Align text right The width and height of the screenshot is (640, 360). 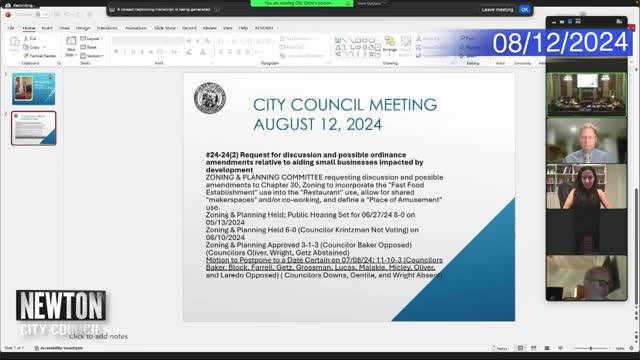tap(239, 52)
